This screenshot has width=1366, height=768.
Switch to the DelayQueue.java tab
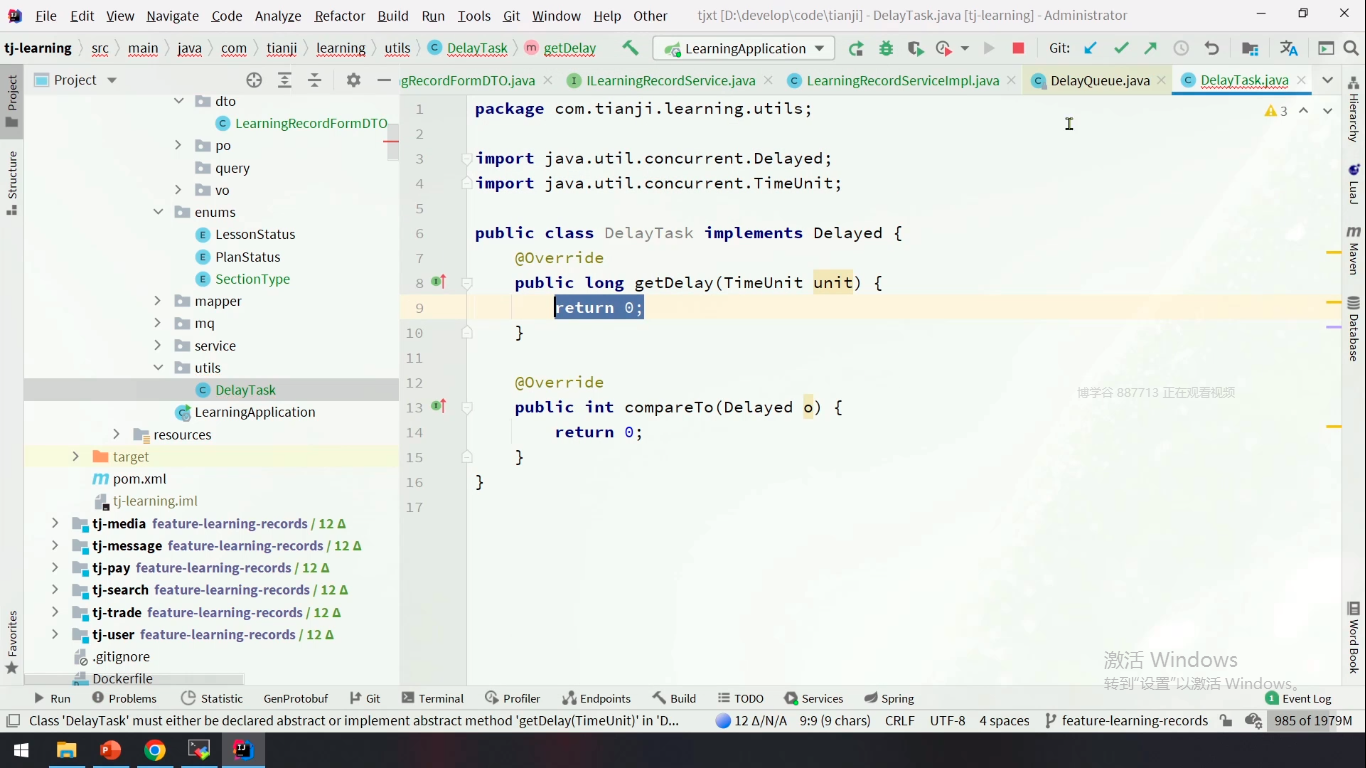pos(1099,80)
